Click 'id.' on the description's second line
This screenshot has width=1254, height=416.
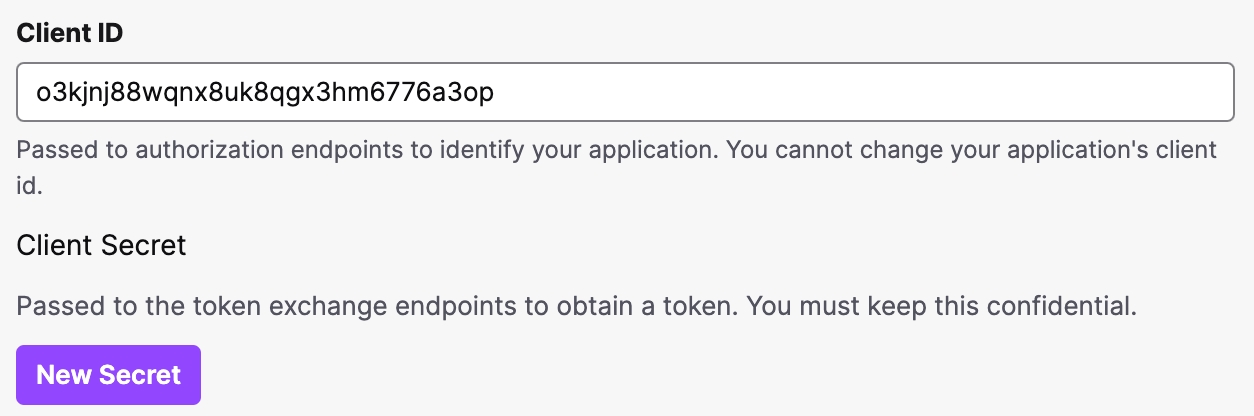29,186
